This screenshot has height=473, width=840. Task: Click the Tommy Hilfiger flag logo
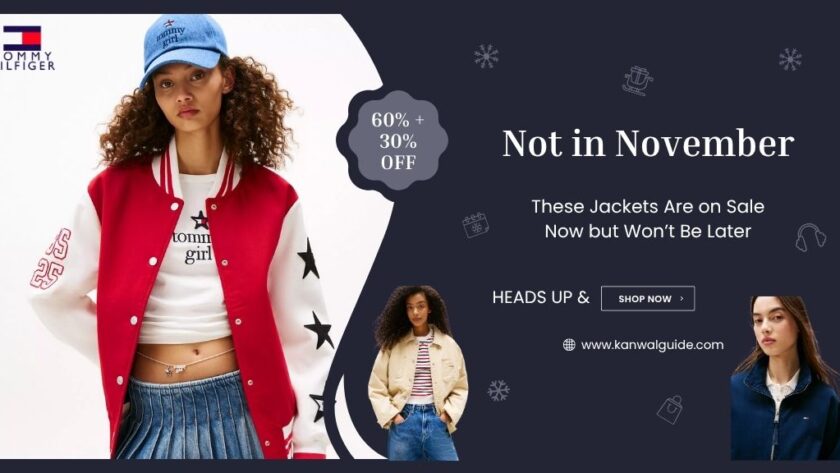click(22, 37)
